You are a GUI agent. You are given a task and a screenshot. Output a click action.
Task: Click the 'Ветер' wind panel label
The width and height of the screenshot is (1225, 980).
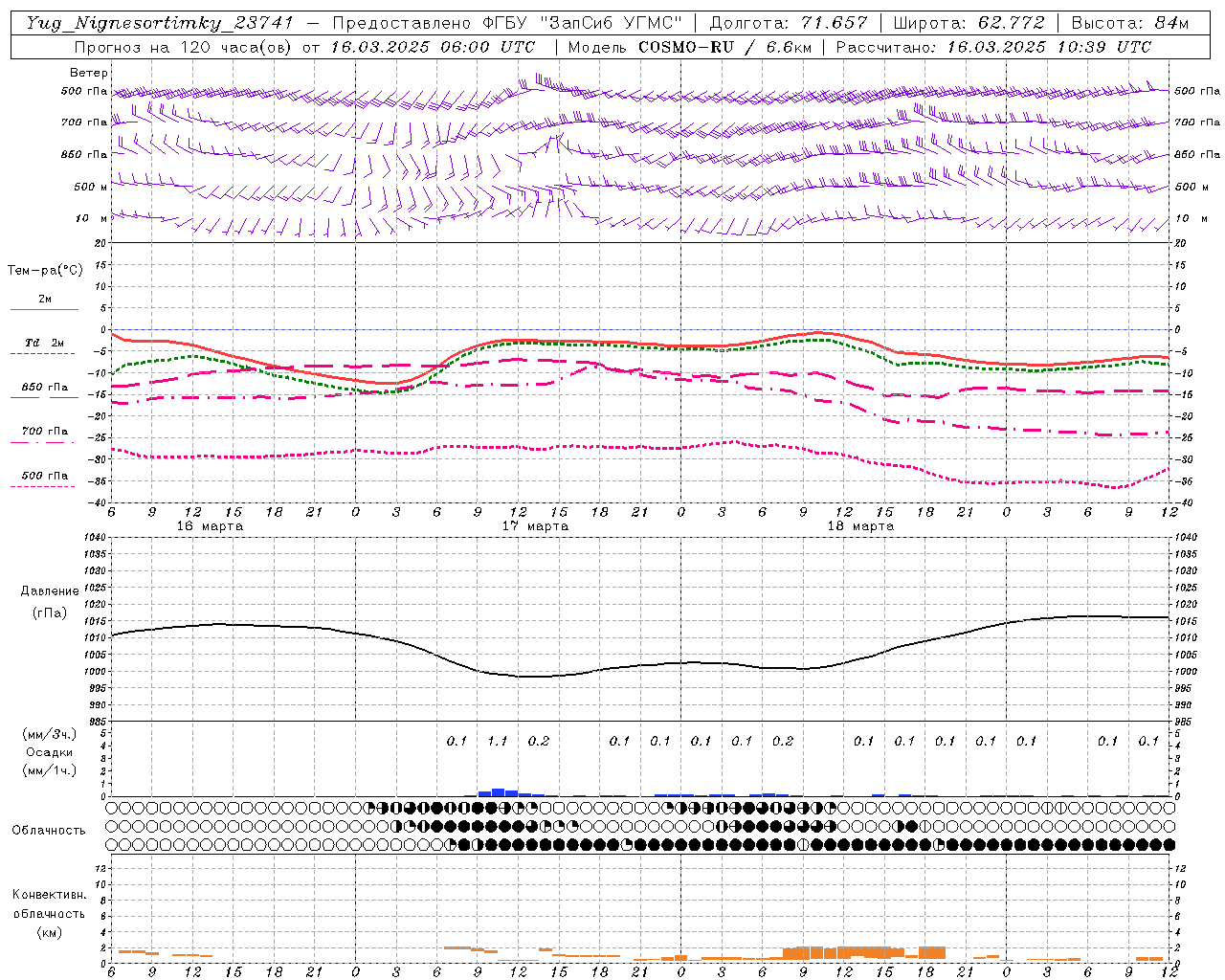pyautogui.click(x=89, y=73)
